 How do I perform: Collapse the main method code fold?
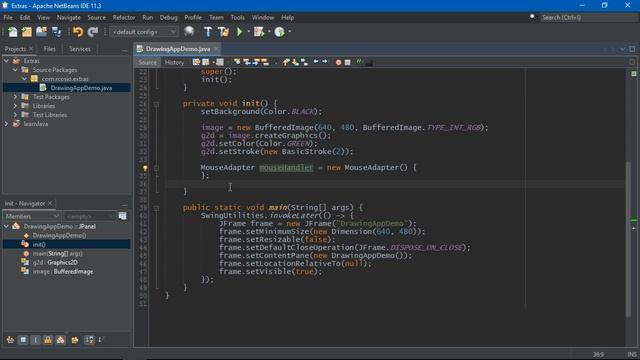156,208
